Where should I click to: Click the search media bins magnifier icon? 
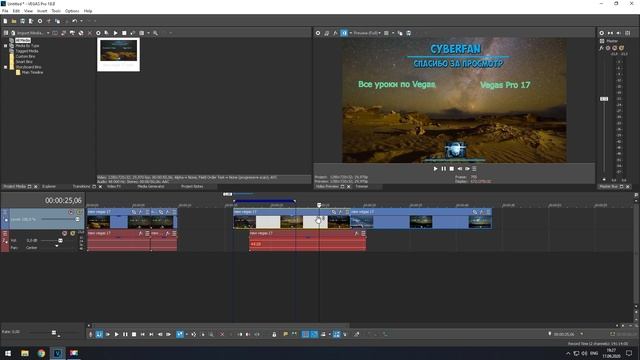click(156, 33)
